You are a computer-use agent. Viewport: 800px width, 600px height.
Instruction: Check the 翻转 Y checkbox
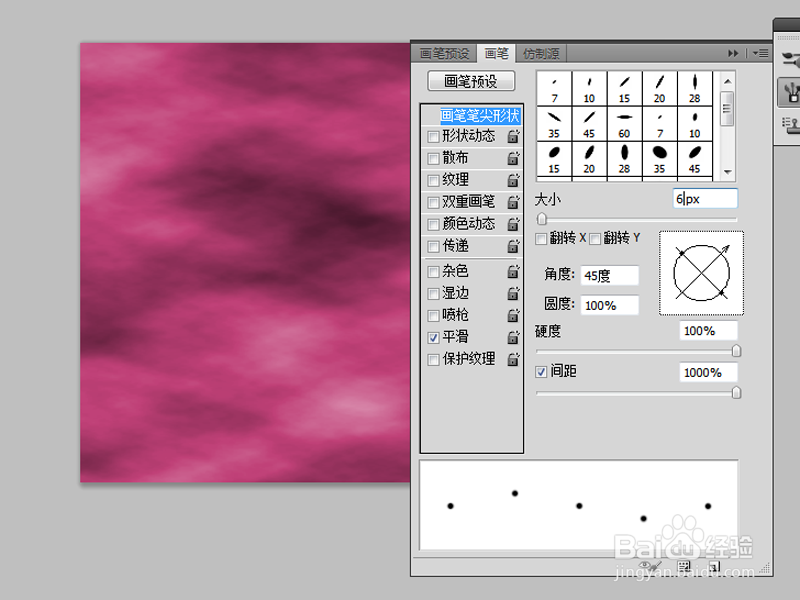(595, 238)
